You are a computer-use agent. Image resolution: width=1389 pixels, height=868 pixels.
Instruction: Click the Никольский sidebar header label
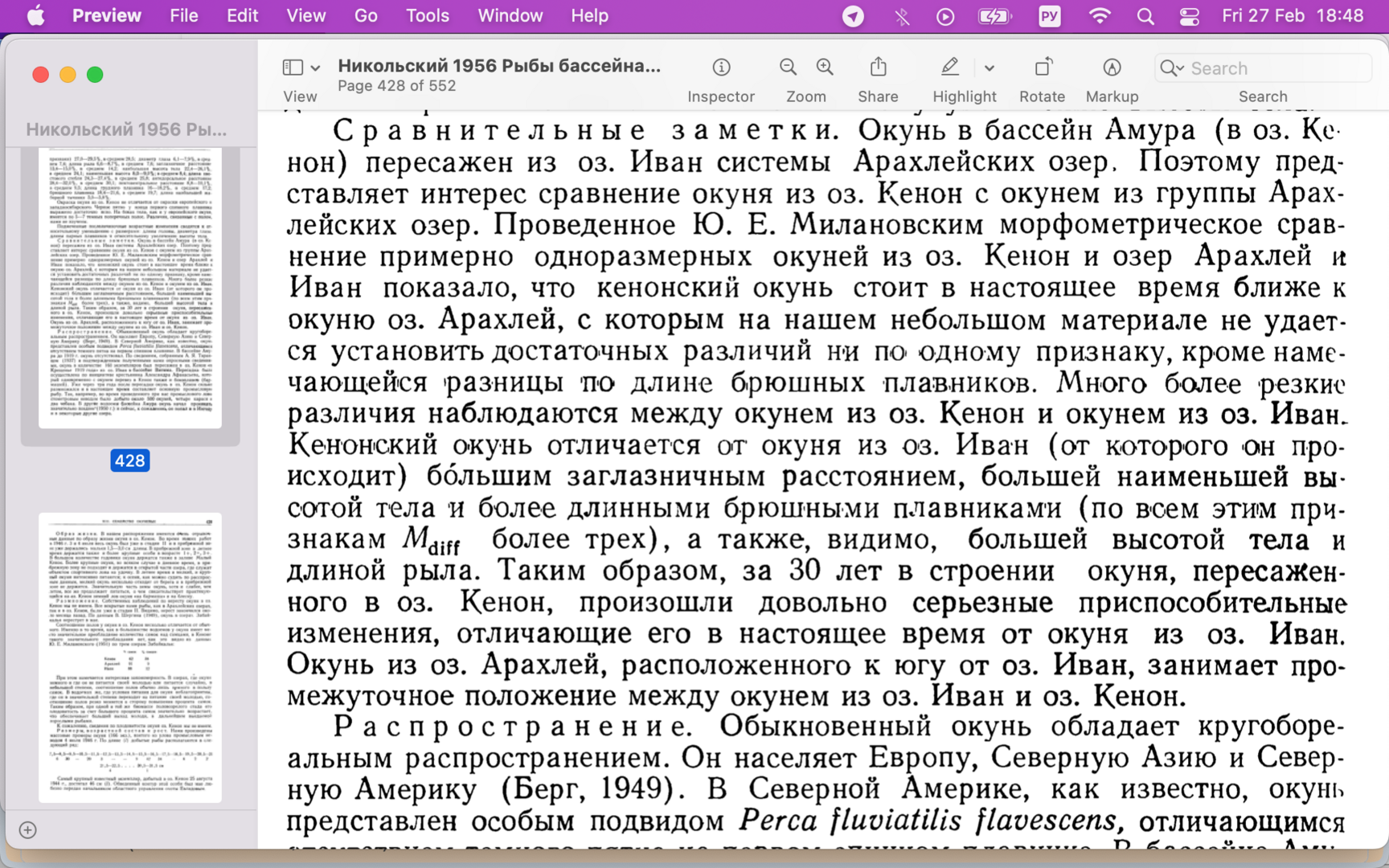click(126, 129)
